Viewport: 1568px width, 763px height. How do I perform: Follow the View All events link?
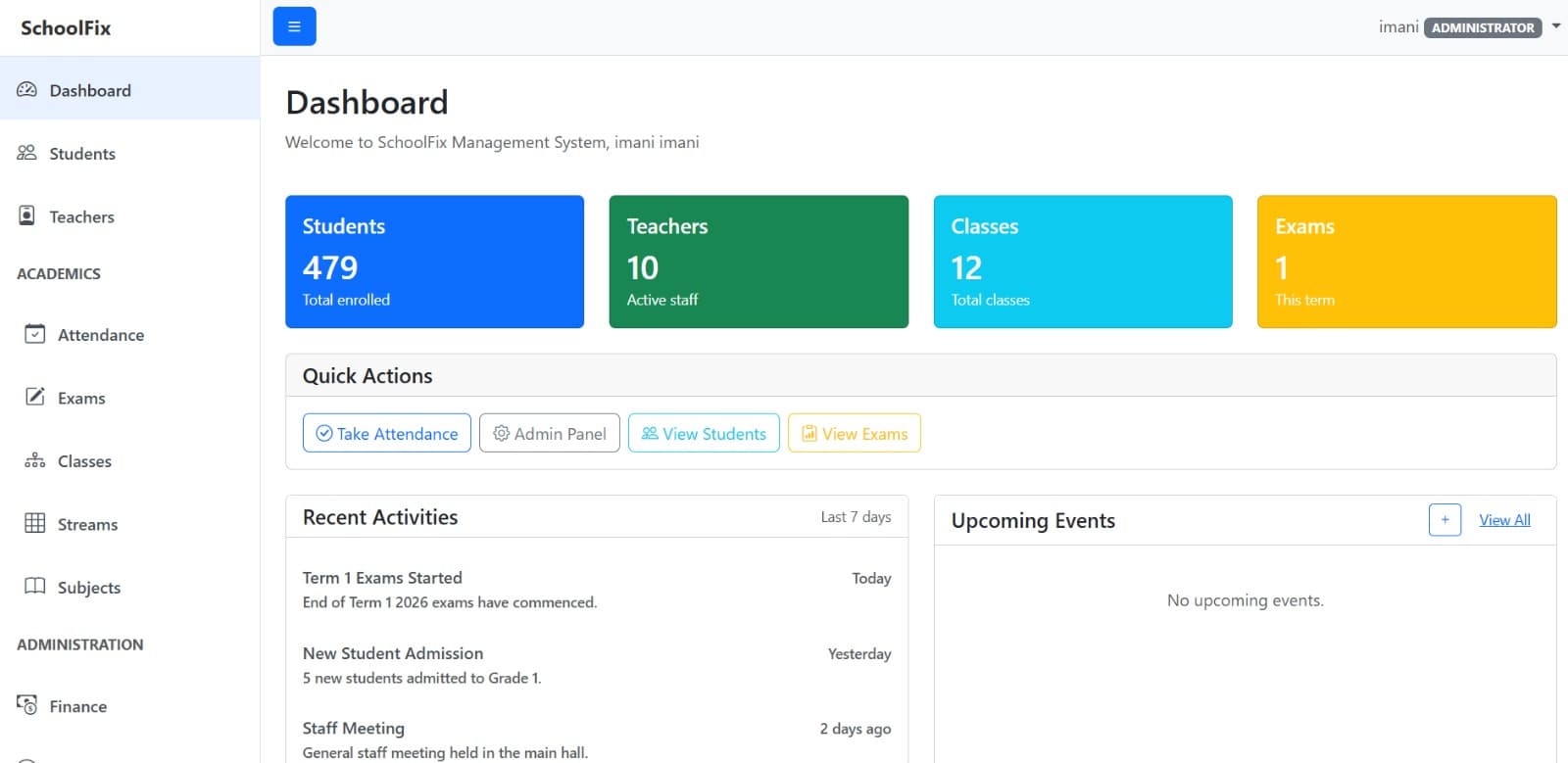pos(1504,520)
